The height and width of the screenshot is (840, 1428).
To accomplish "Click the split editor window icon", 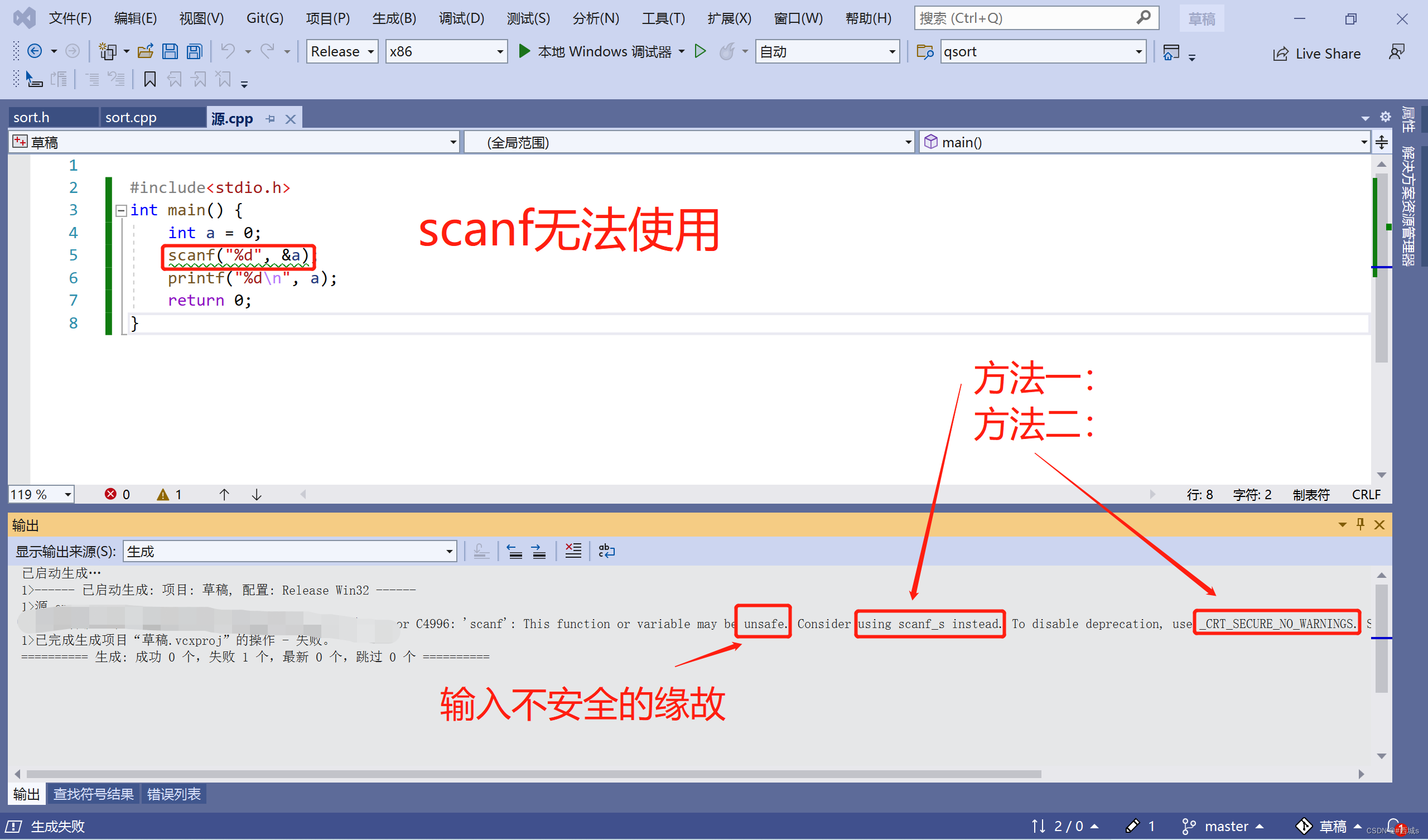I will (x=1382, y=142).
